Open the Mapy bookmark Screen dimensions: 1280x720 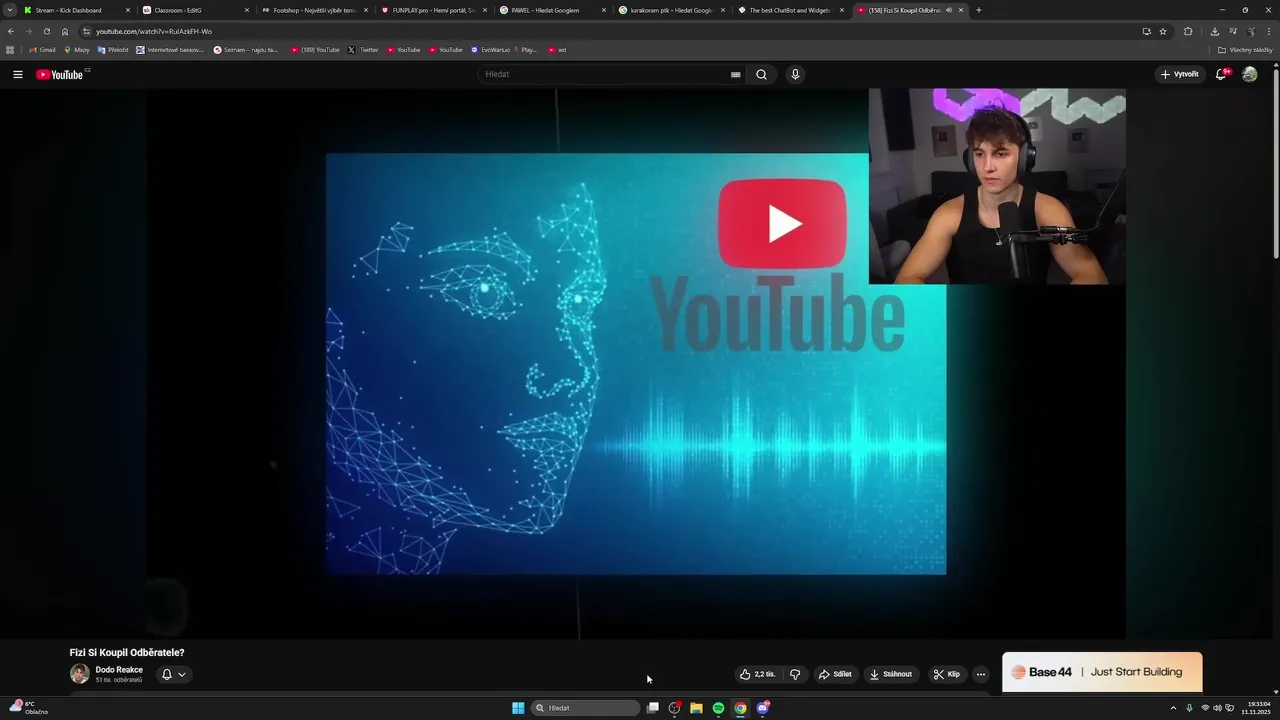76,50
